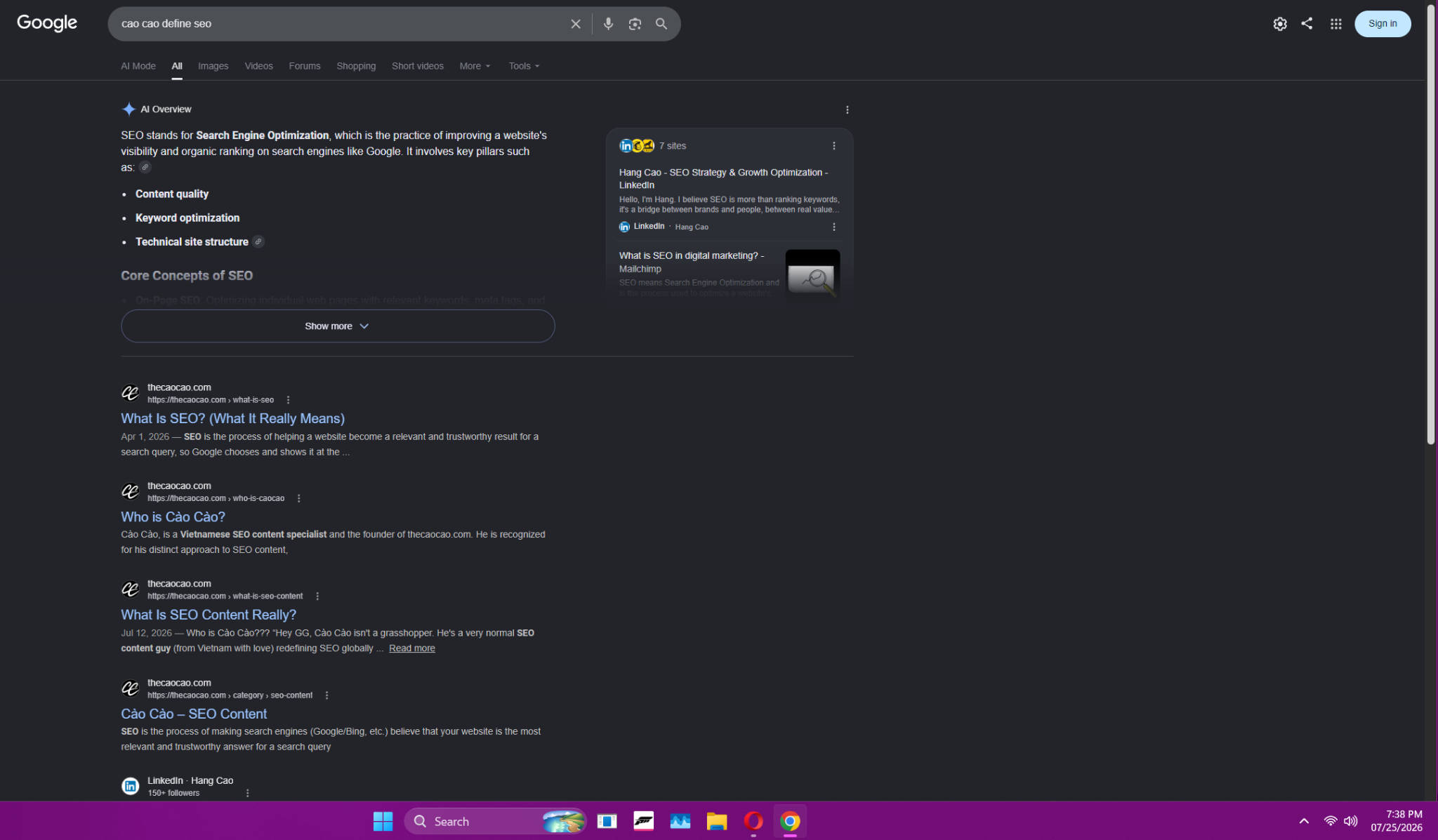
Task: Switch to Images tab
Action: (x=213, y=66)
